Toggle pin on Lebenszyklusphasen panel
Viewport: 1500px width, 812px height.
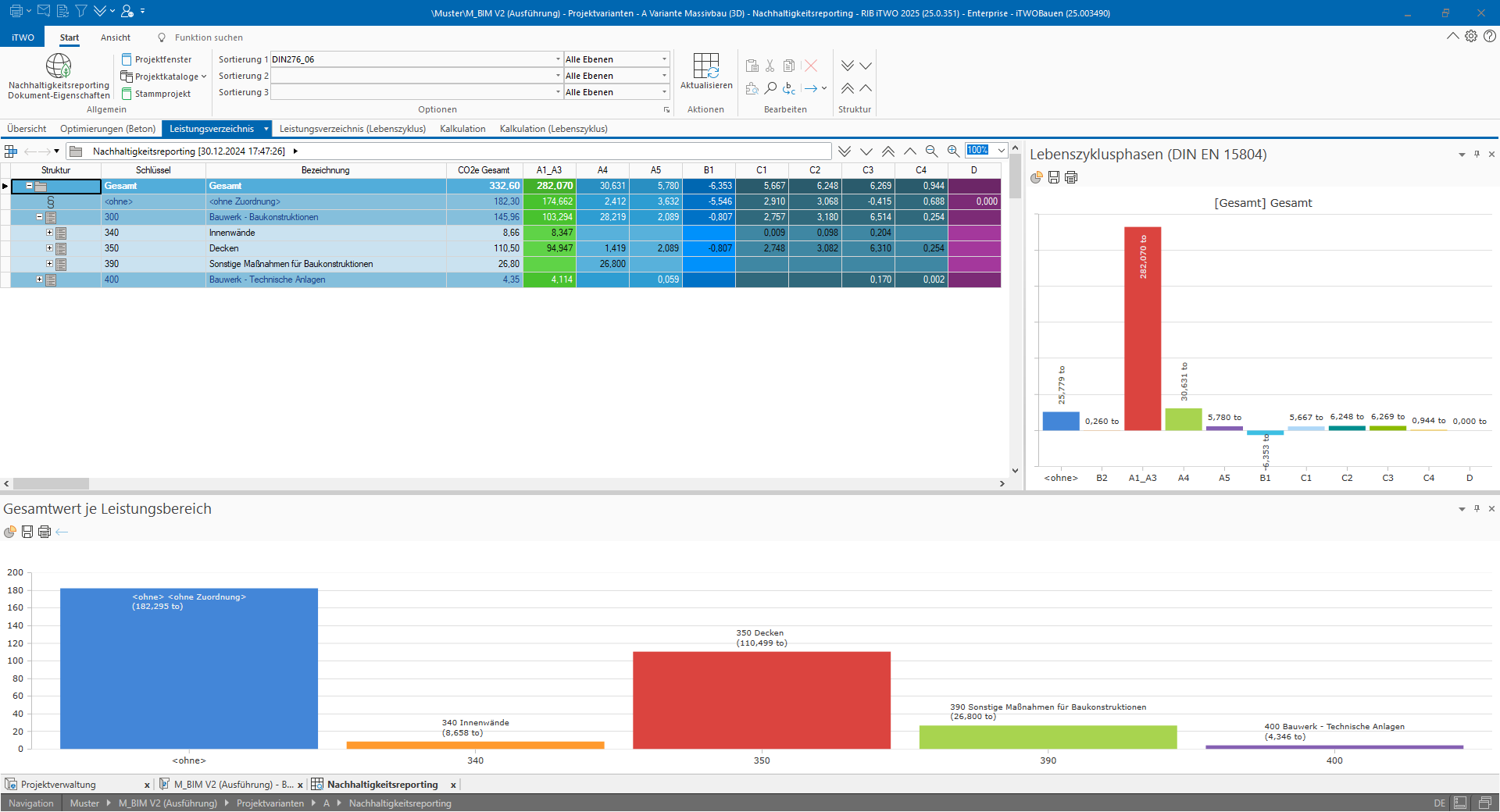pyautogui.click(x=1477, y=155)
